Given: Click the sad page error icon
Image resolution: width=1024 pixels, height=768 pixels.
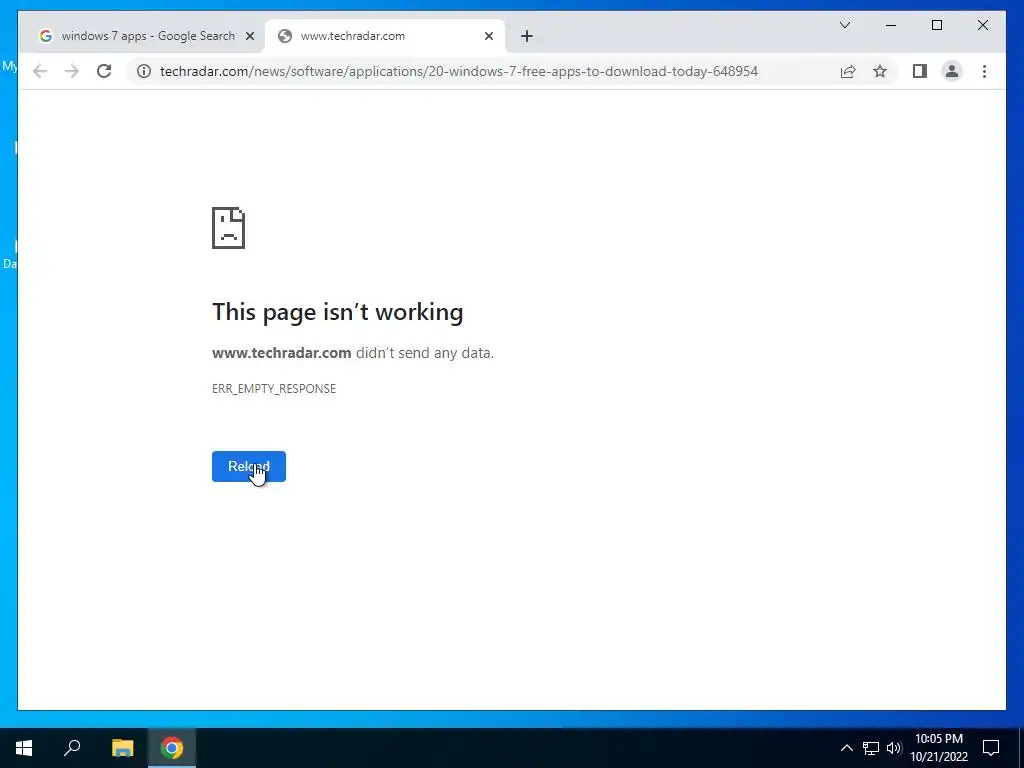Looking at the screenshot, I should (x=229, y=228).
